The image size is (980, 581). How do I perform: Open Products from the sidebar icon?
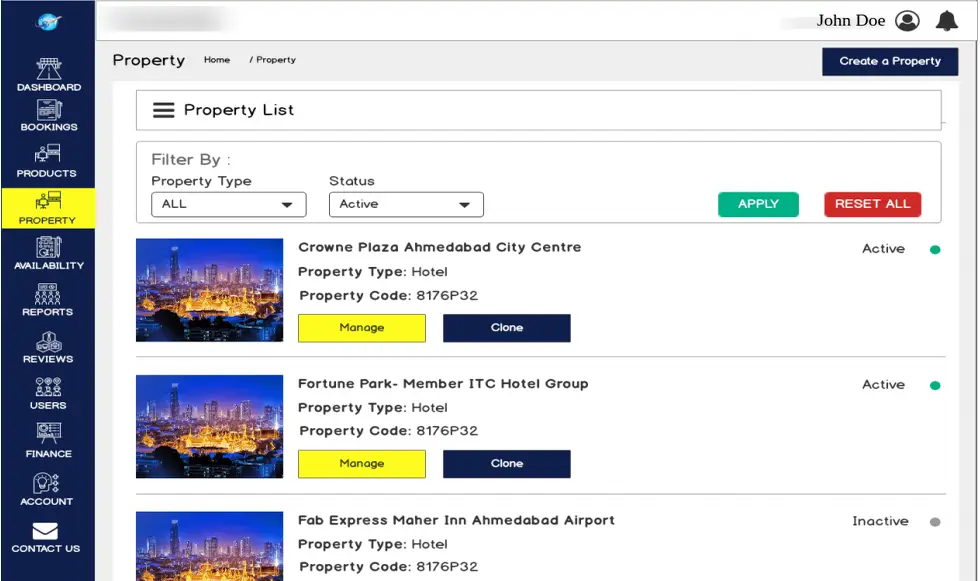[x=48, y=154]
